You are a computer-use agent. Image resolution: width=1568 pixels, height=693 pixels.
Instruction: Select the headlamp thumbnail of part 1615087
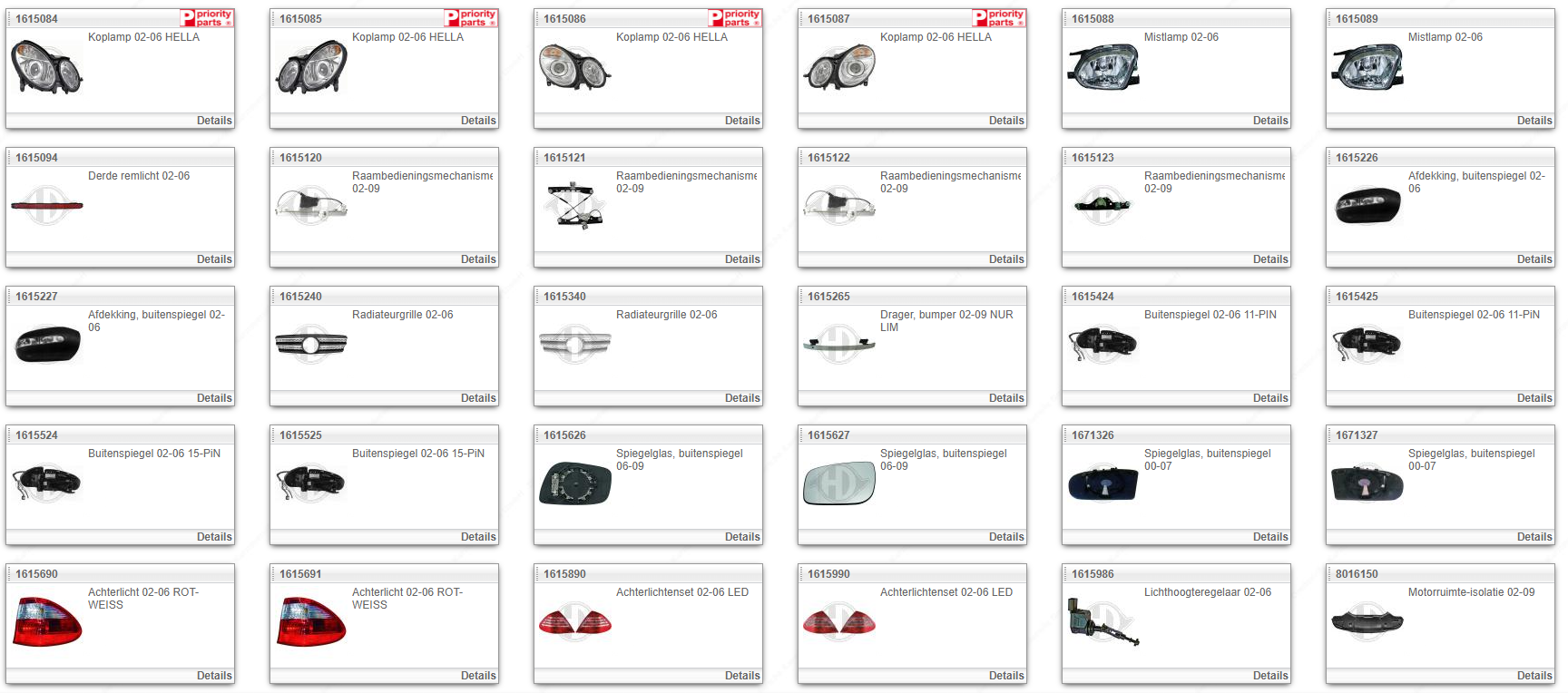point(838,68)
